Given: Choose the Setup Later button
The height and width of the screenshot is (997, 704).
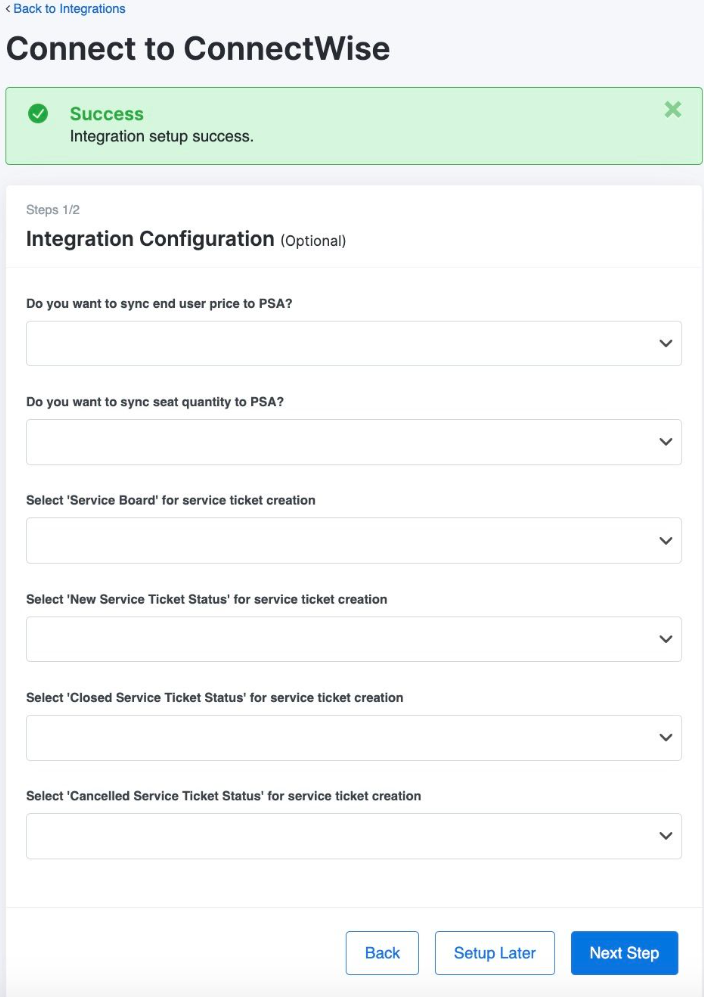Looking at the screenshot, I should [495, 952].
